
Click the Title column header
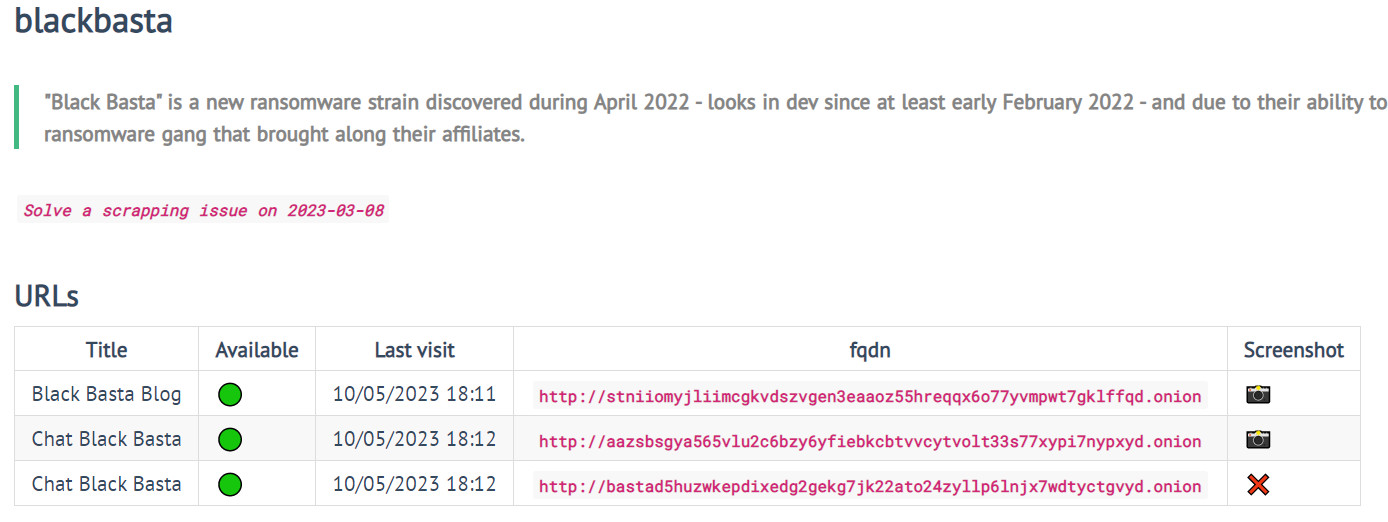(107, 350)
